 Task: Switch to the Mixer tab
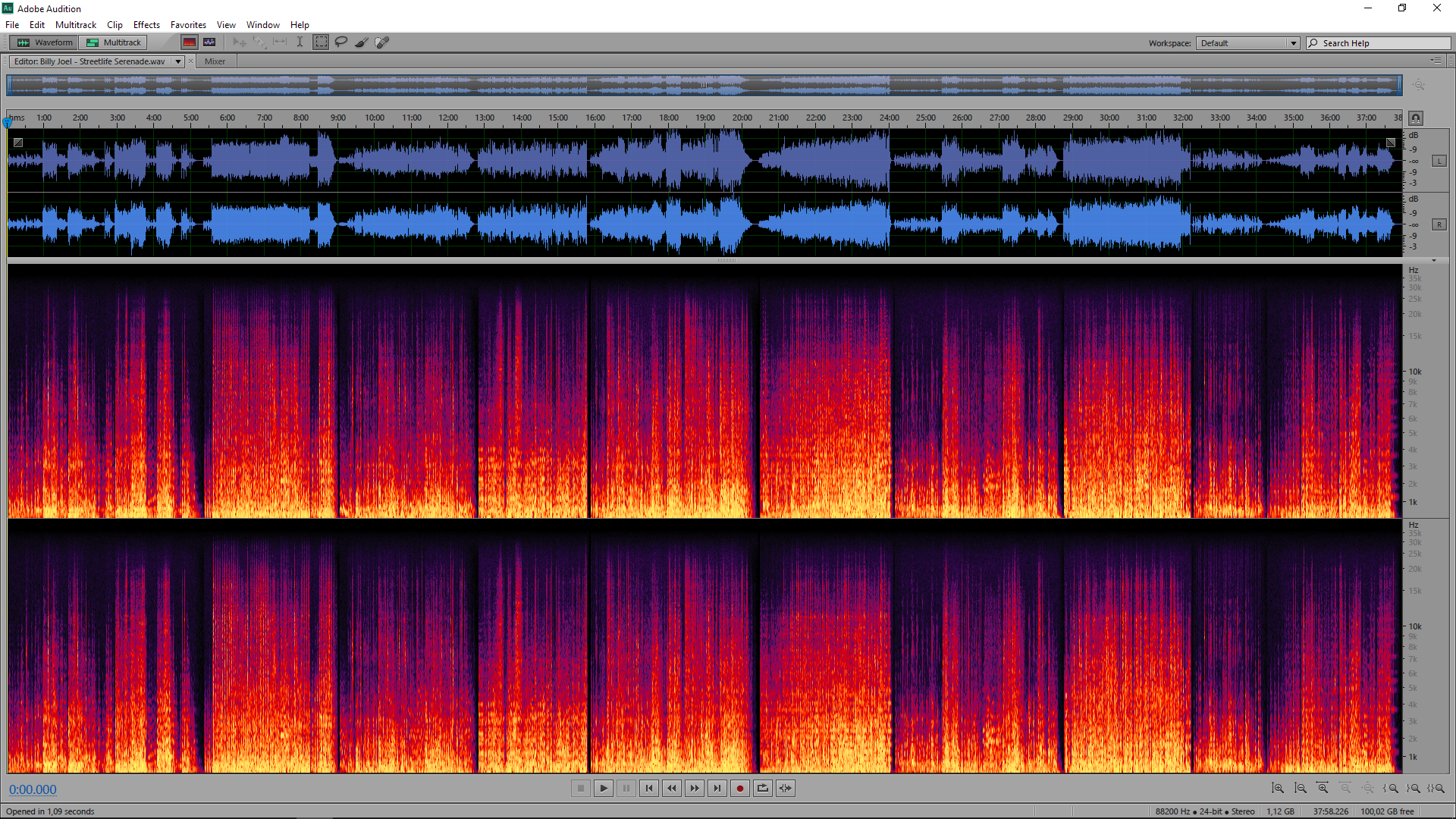[215, 61]
